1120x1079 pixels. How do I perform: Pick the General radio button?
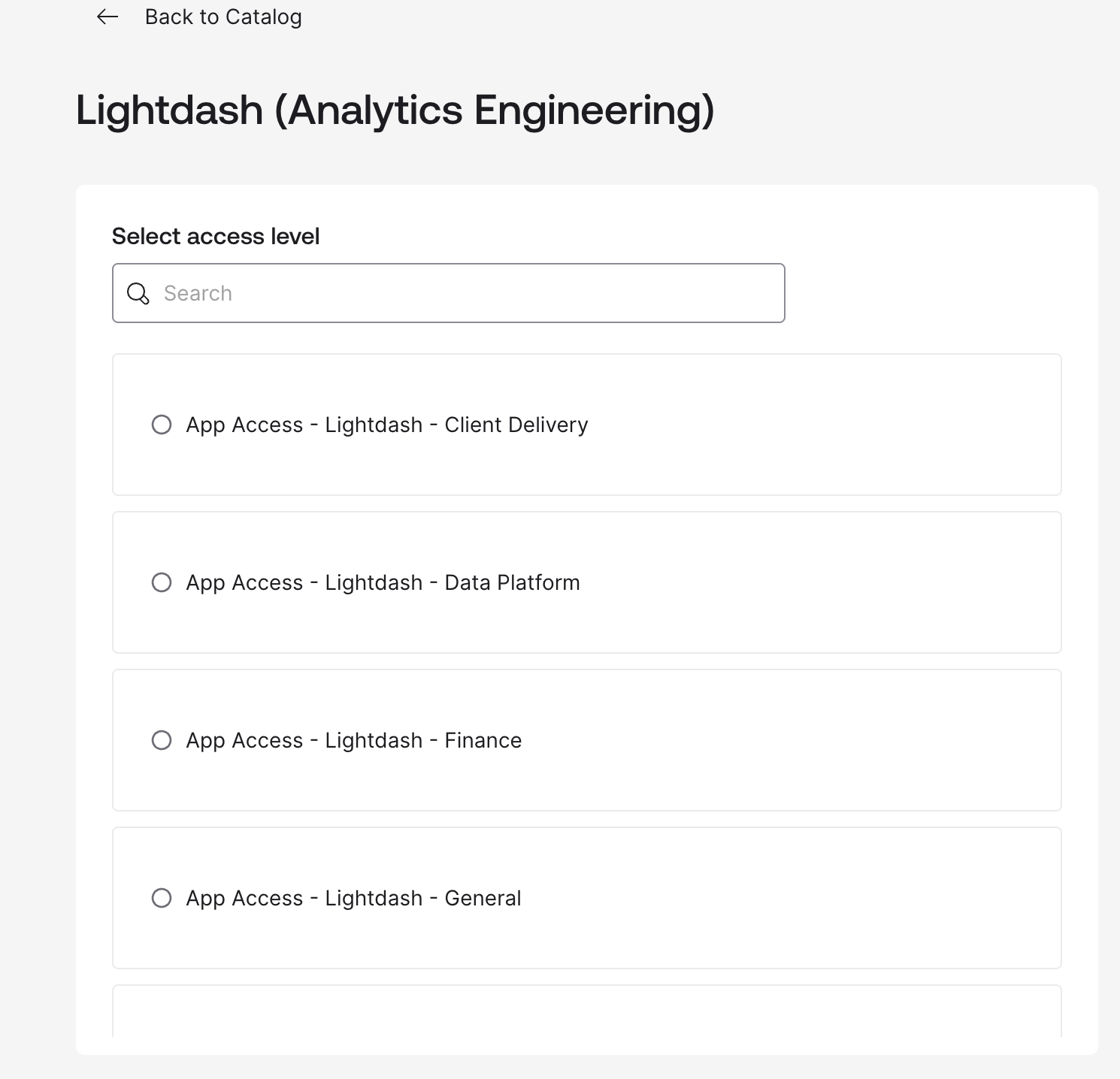pyautogui.click(x=162, y=898)
